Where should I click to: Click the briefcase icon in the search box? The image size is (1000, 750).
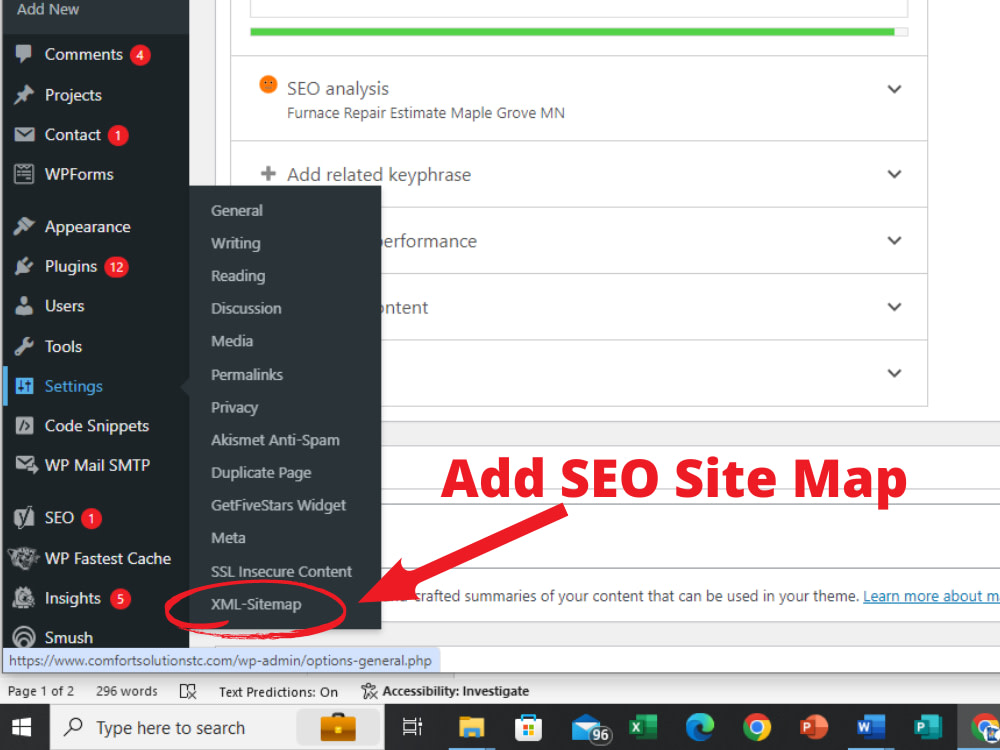point(338,727)
